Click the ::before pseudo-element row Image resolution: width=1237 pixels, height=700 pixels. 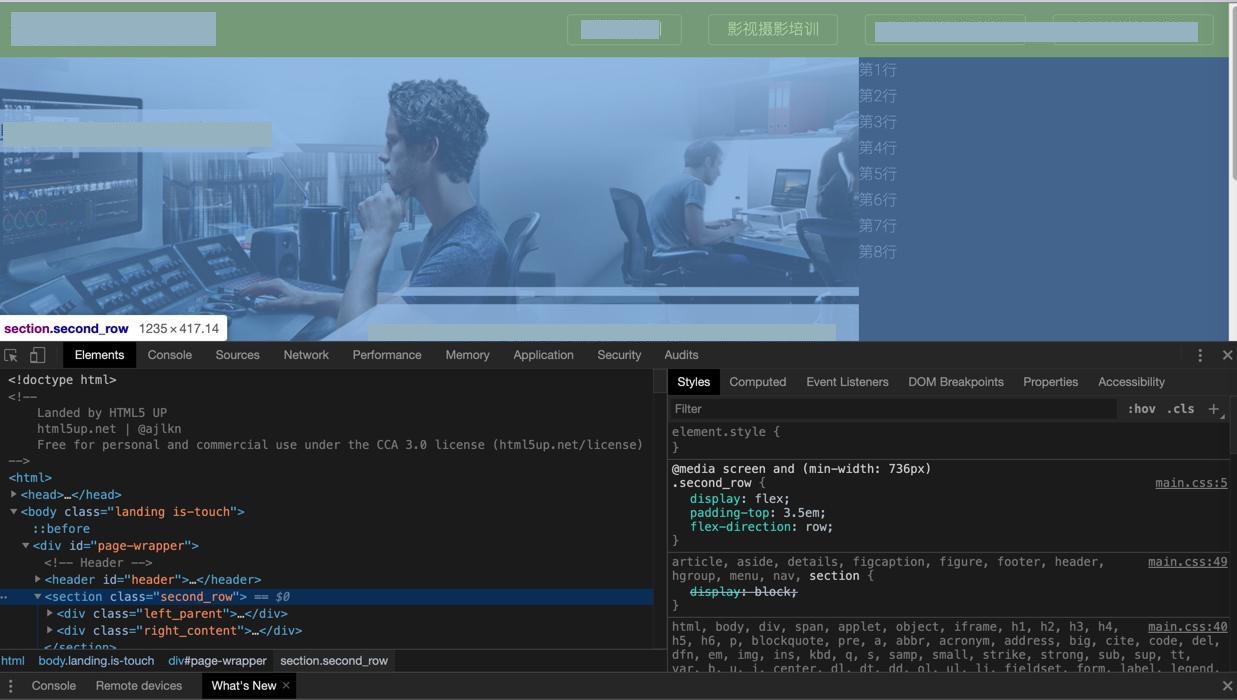pos(61,528)
